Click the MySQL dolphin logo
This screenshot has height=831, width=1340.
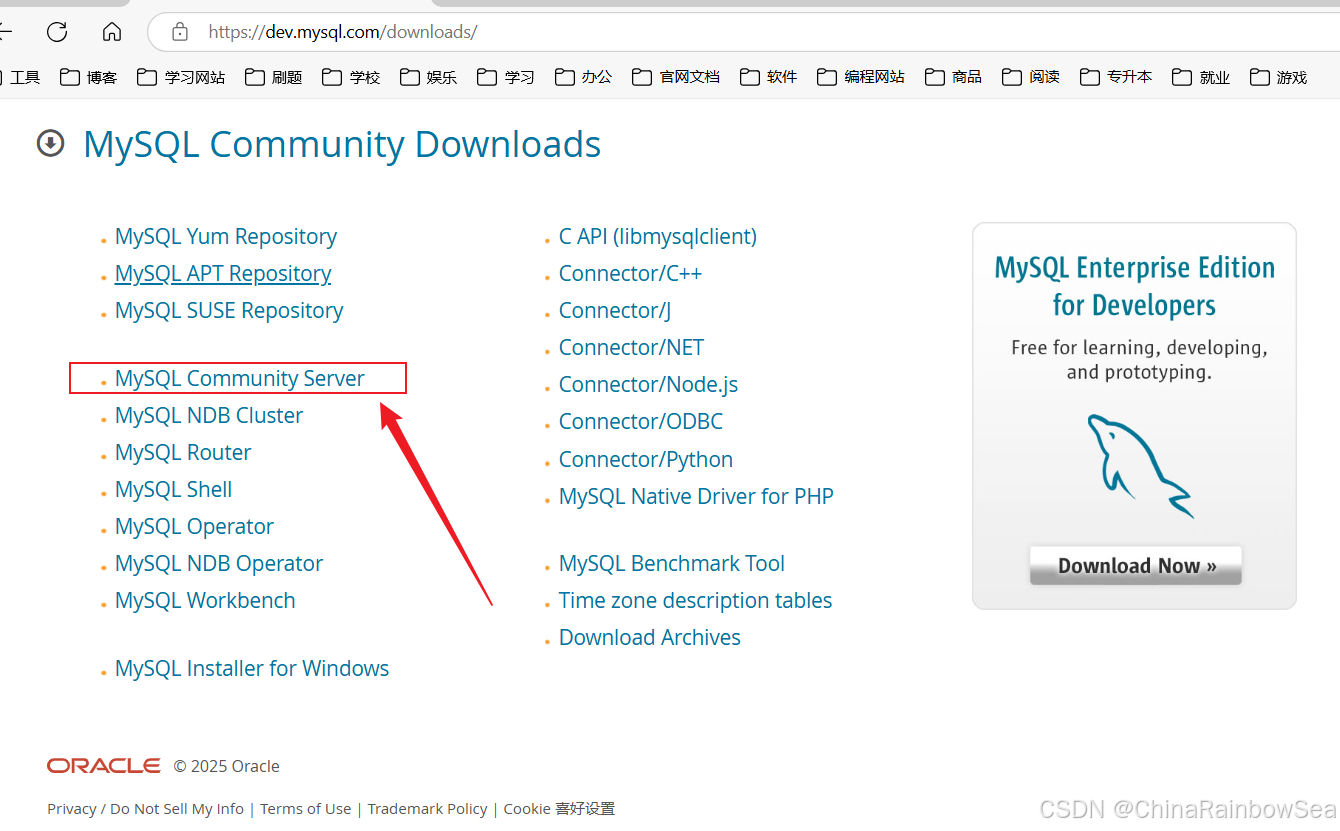click(1139, 465)
